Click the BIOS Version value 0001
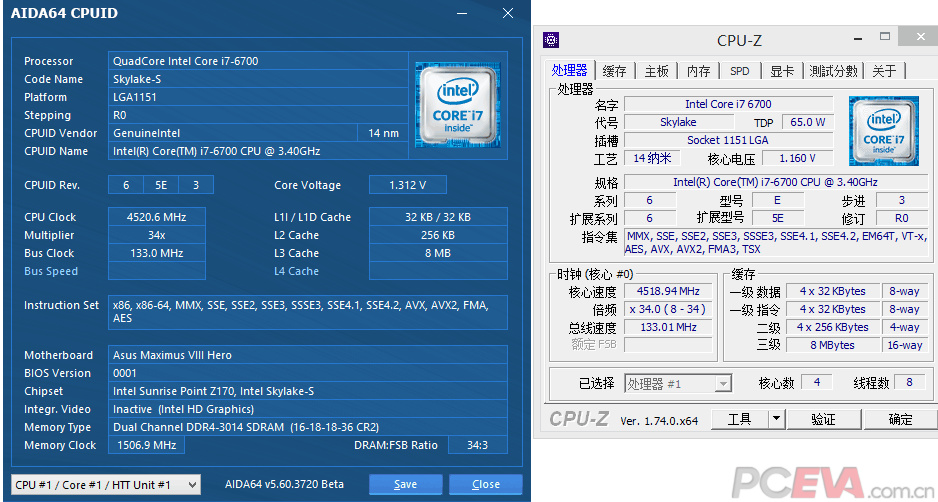The height and width of the screenshot is (502, 938). point(307,373)
